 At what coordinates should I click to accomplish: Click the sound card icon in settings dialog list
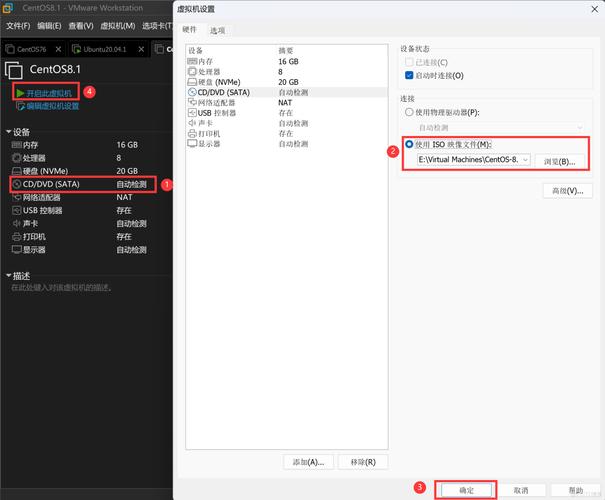192,123
